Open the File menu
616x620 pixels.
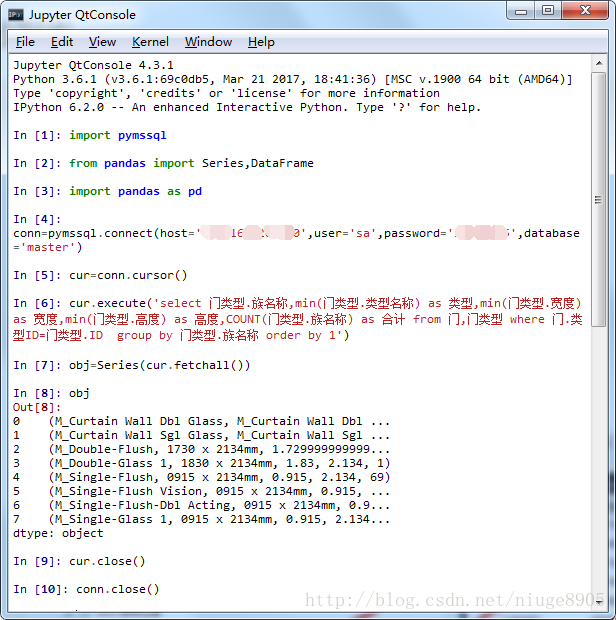(25, 42)
